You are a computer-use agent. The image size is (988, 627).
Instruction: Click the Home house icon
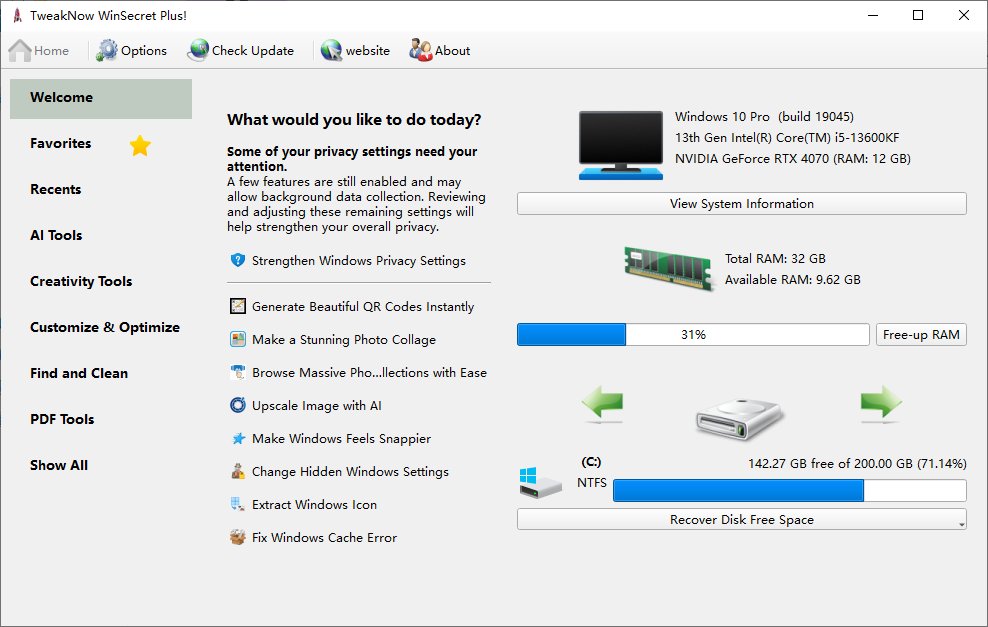tap(20, 50)
